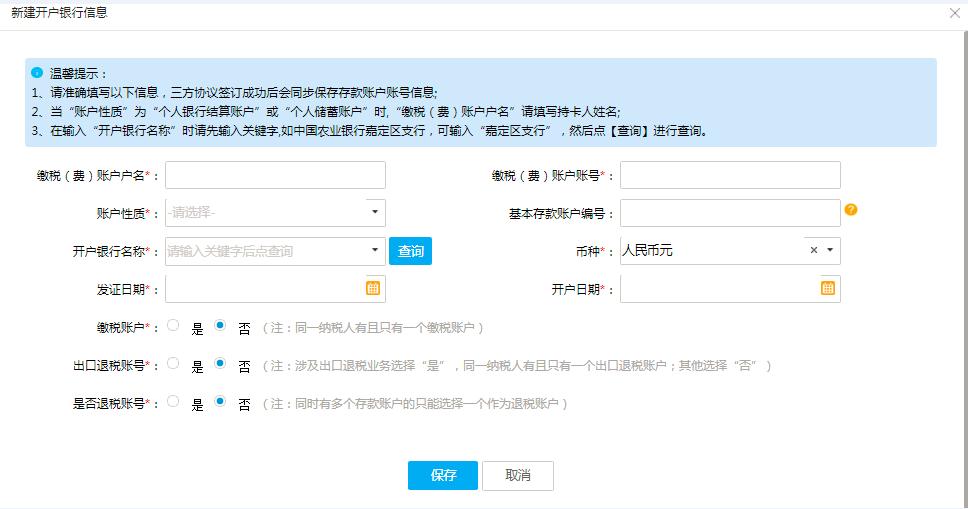Image resolution: width=968 pixels, height=509 pixels.
Task: Open the 发证日期 calendar picker icon
Action: pos(373,288)
